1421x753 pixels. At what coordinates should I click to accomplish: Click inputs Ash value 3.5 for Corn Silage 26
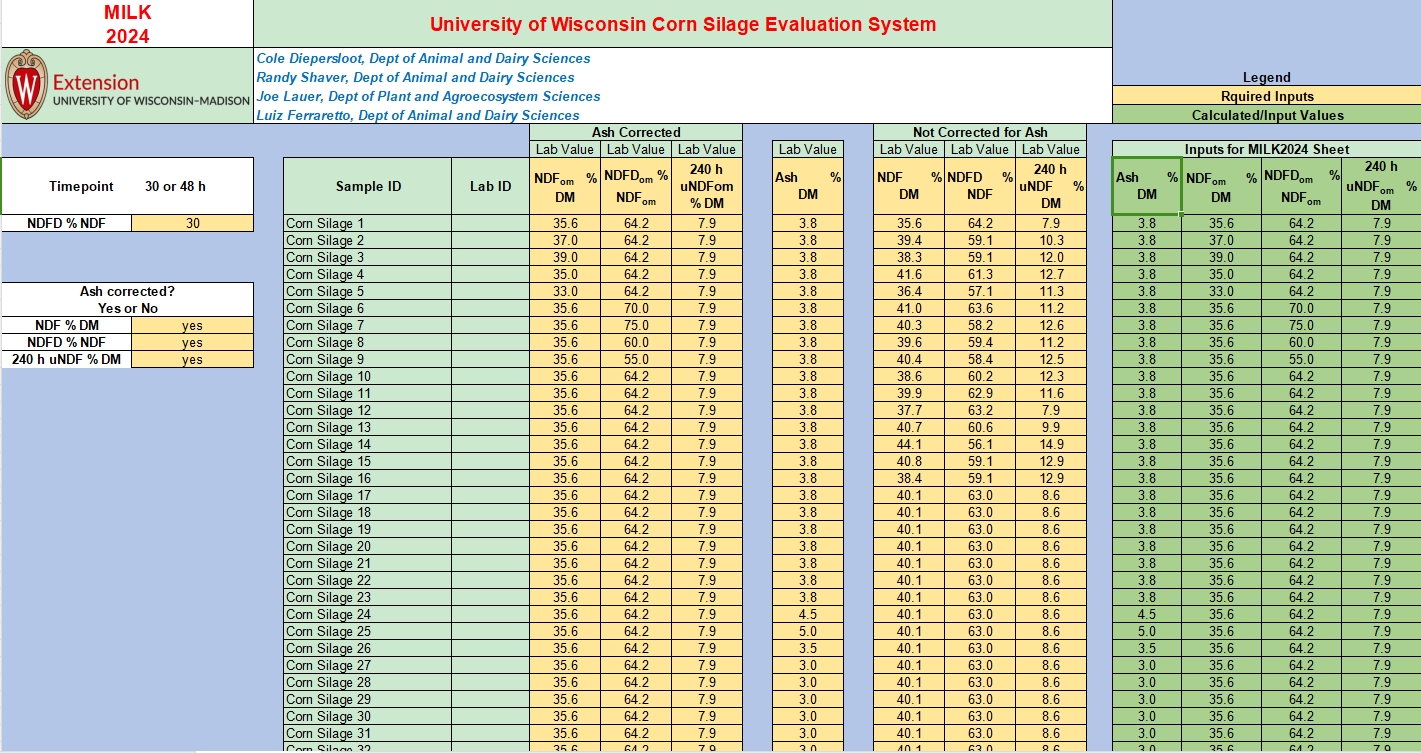[x=1147, y=648]
